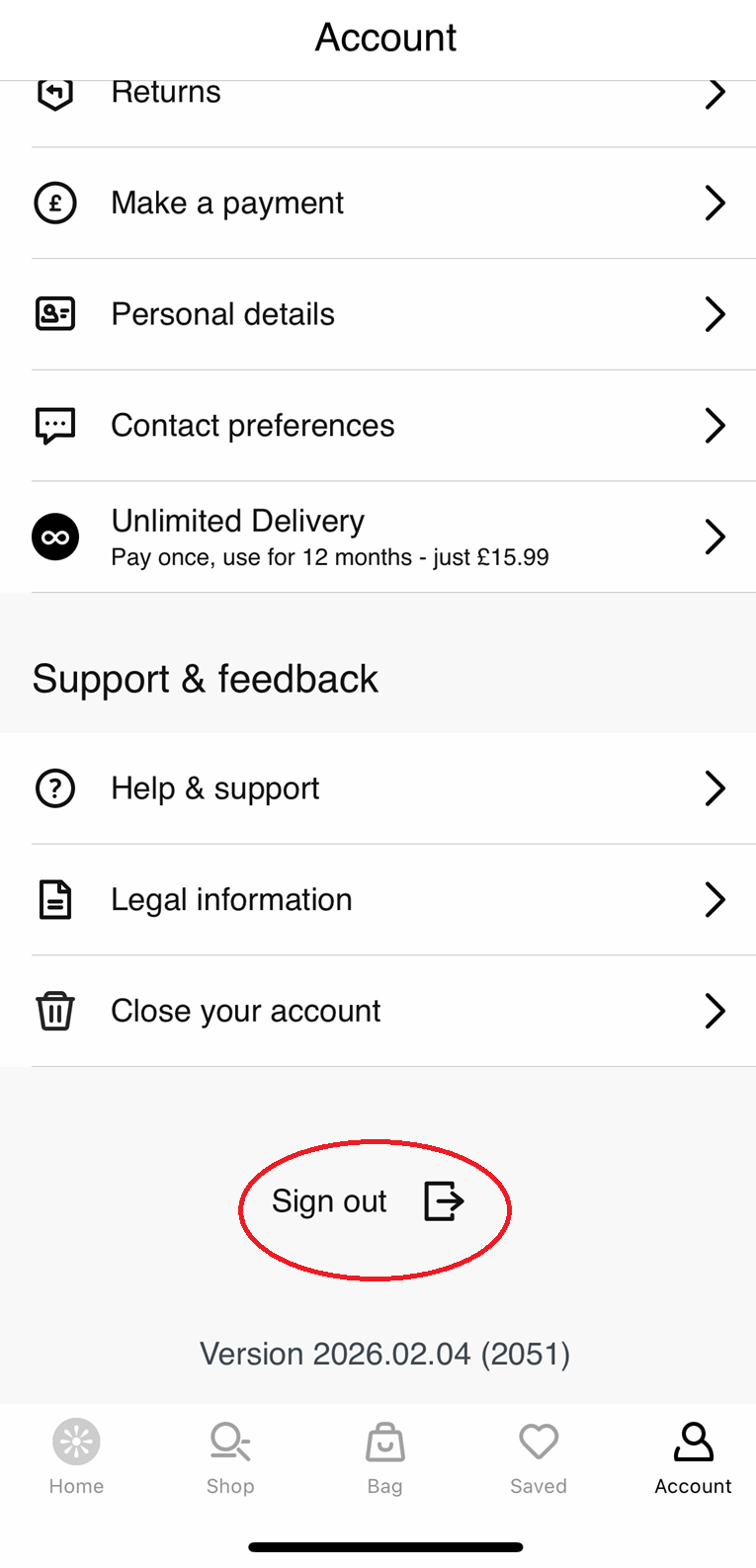Tap the Contact preferences speech bubble icon

55,426
